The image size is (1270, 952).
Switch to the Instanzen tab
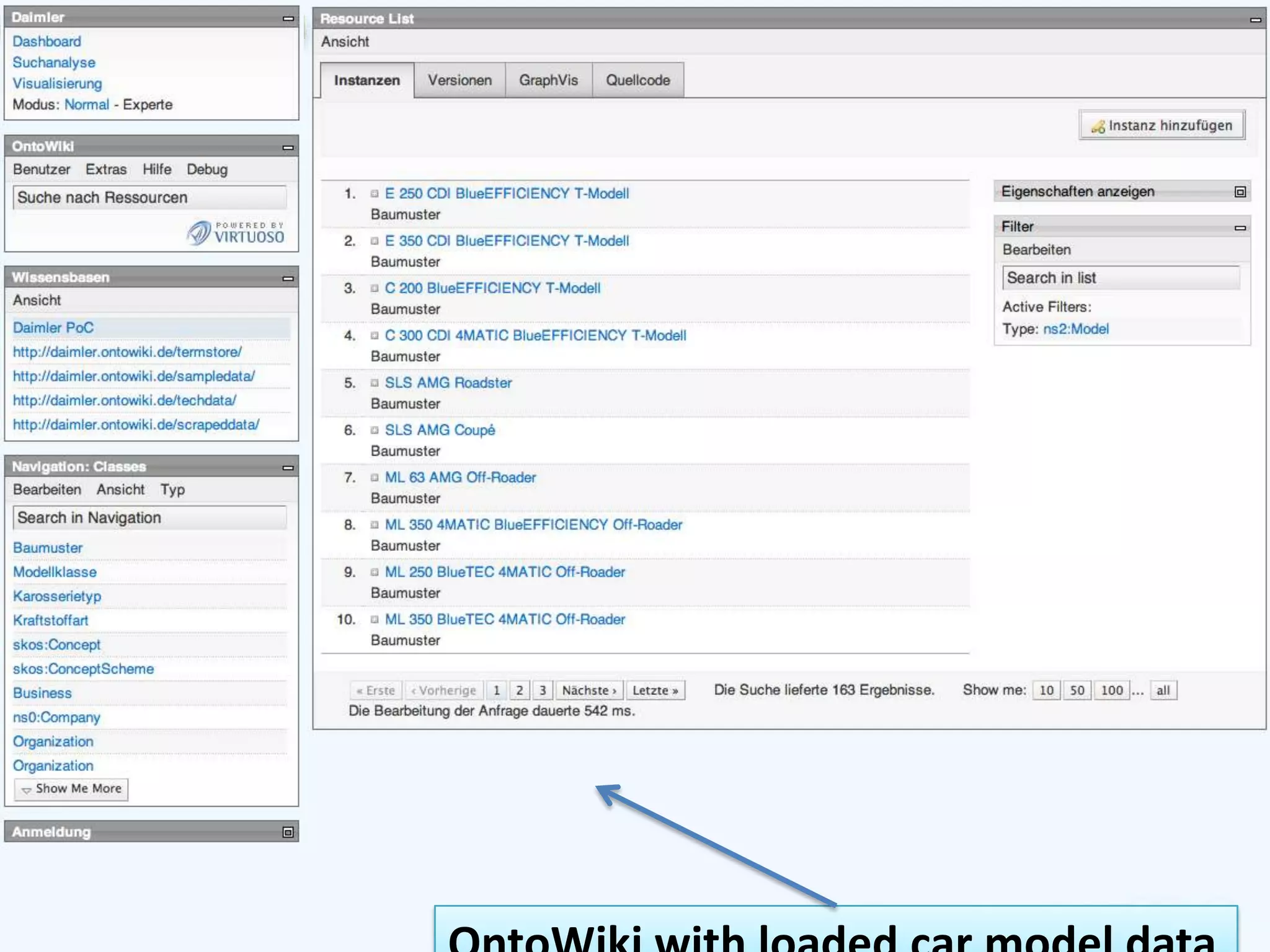[x=367, y=81]
